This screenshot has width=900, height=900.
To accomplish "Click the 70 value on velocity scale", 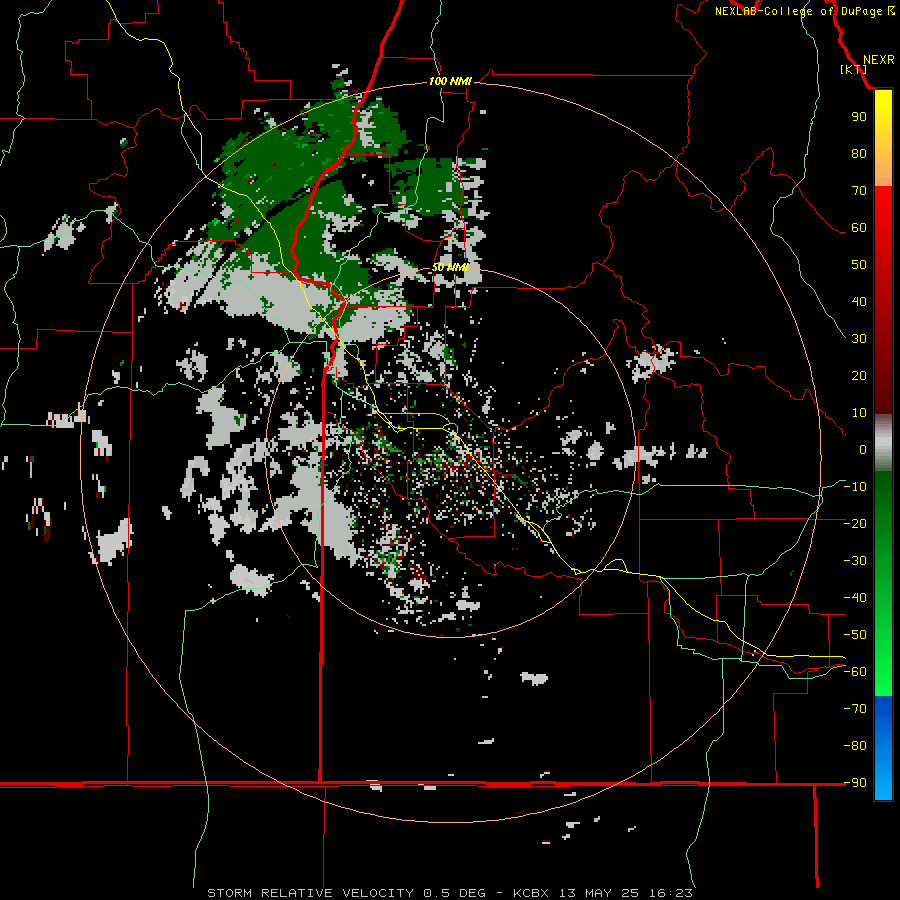I will point(859,191).
